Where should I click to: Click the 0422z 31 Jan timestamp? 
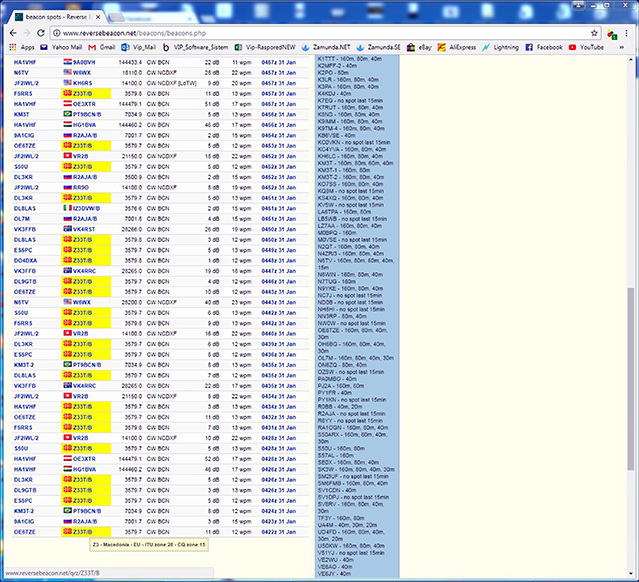click(x=278, y=532)
